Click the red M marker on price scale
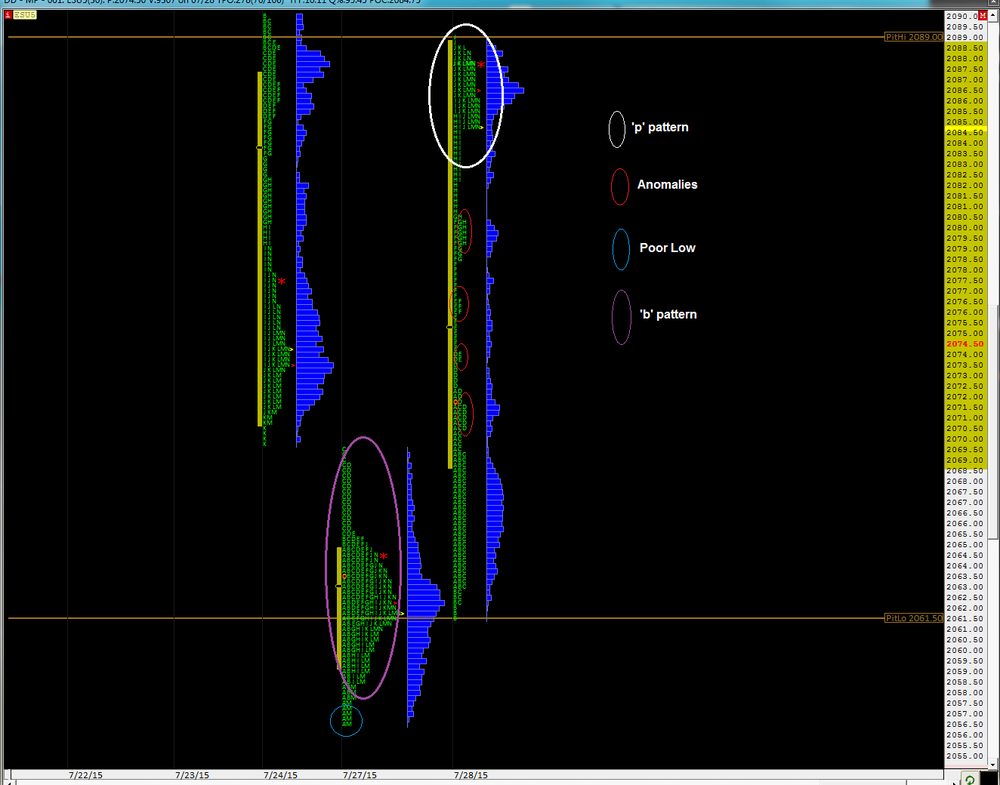 (x=982, y=16)
